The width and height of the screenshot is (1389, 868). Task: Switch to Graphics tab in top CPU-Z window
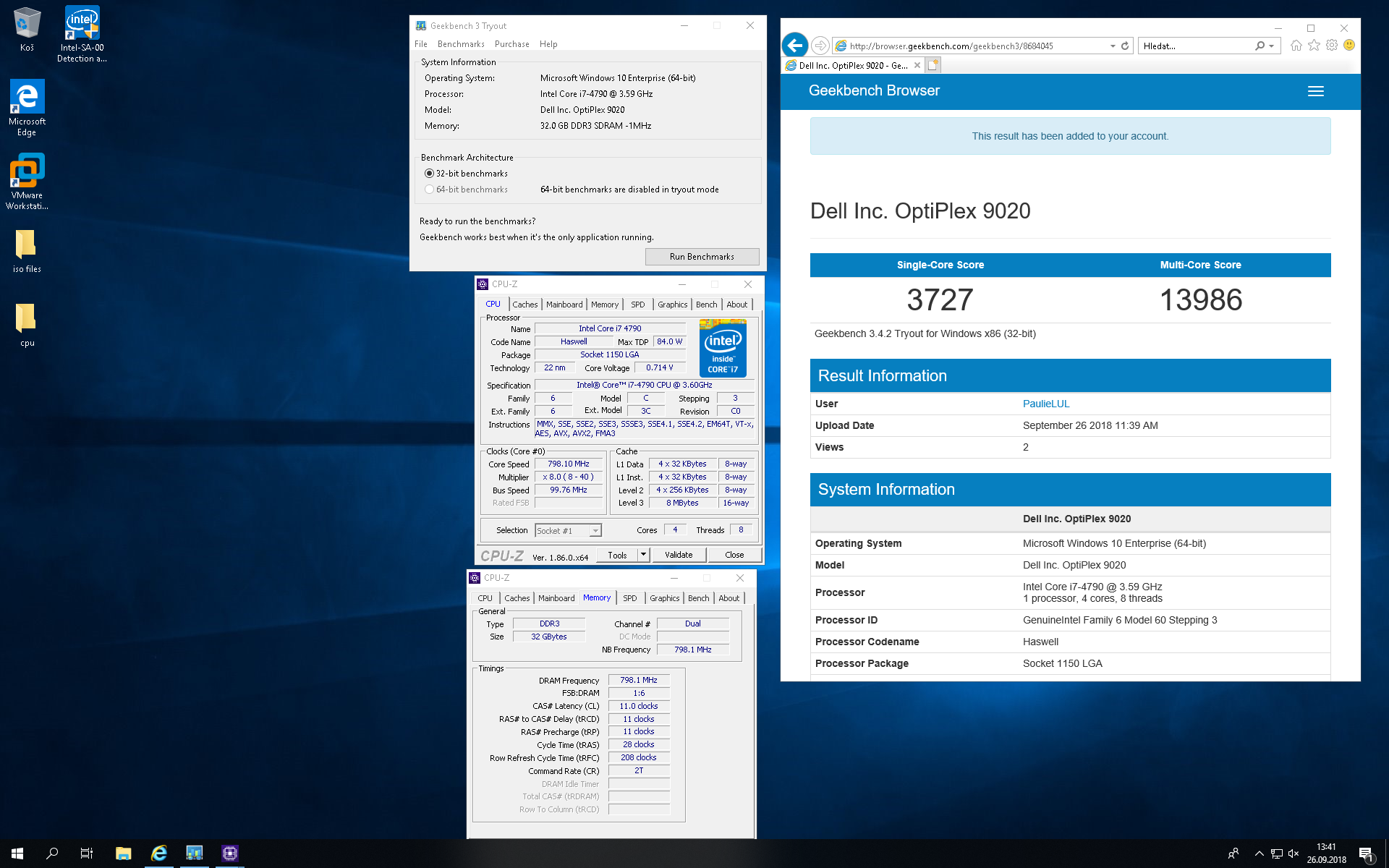click(x=672, y=305)
